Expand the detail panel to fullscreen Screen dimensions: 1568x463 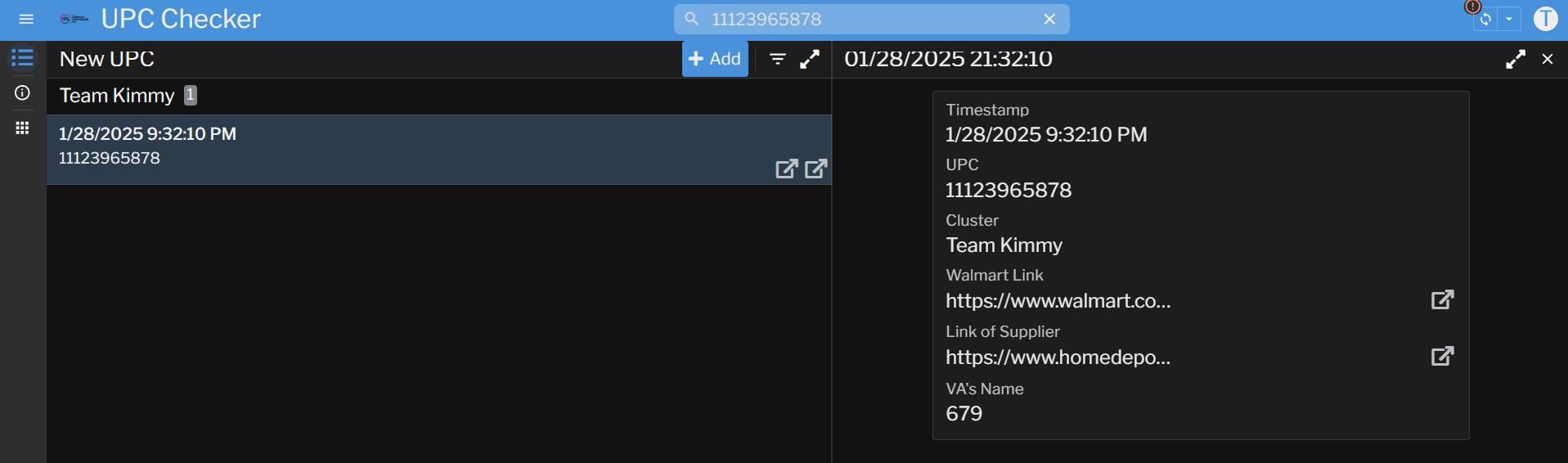(x=1516, y=59)
